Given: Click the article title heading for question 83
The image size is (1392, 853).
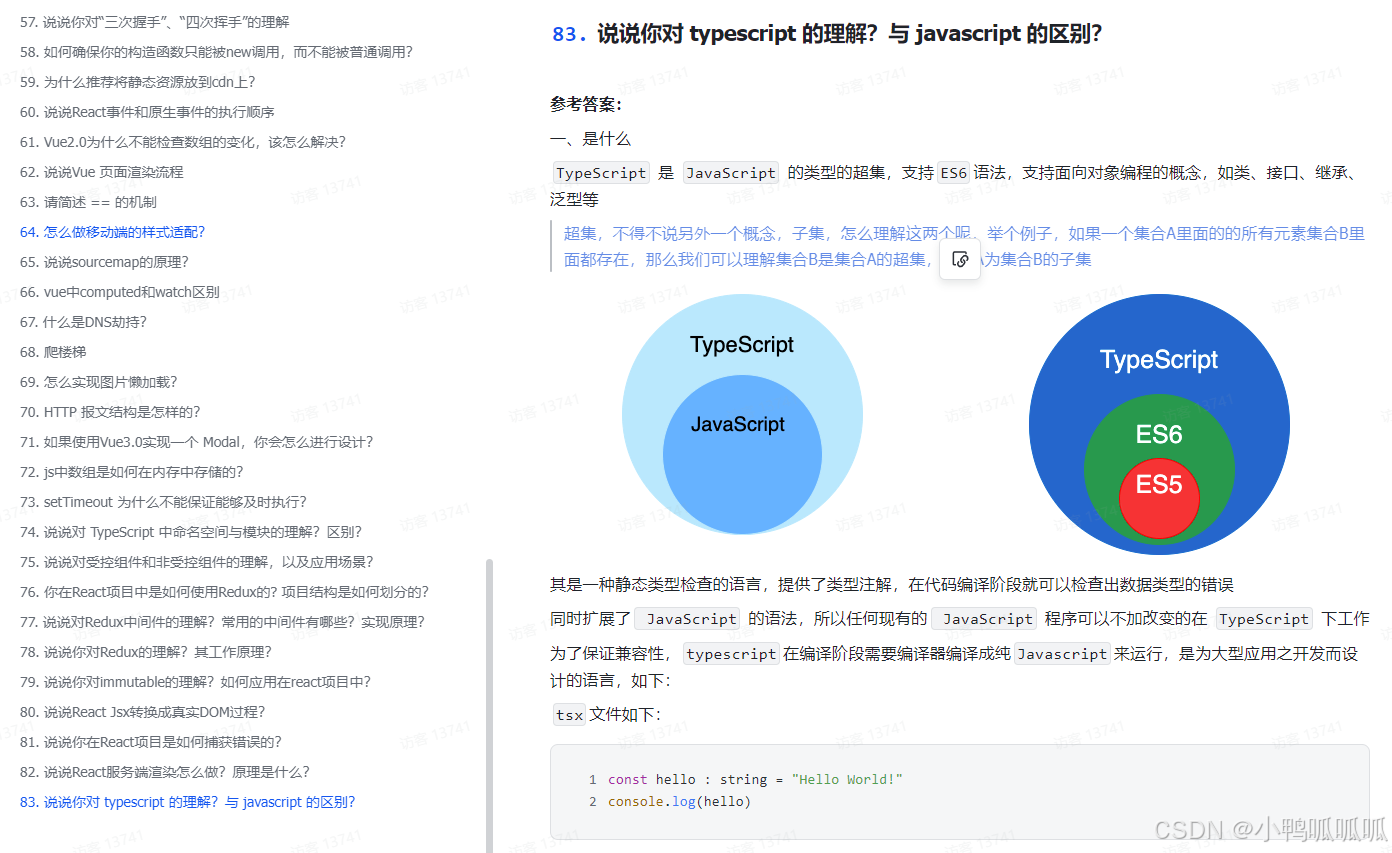Looking at the screenshot, I should (826, 33).
